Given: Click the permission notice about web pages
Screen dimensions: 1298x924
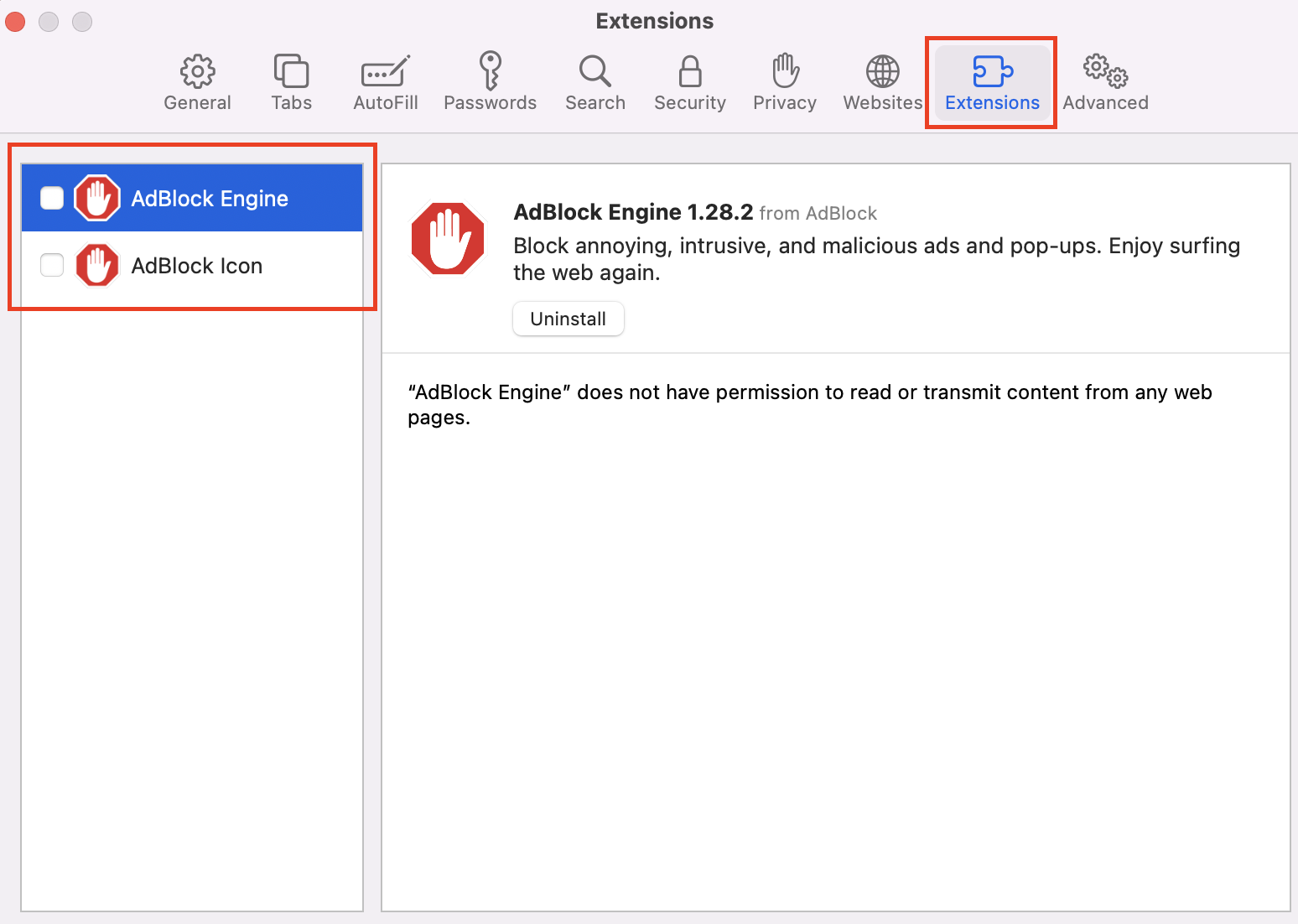Looking at the screenshot, I should point(810,405).
